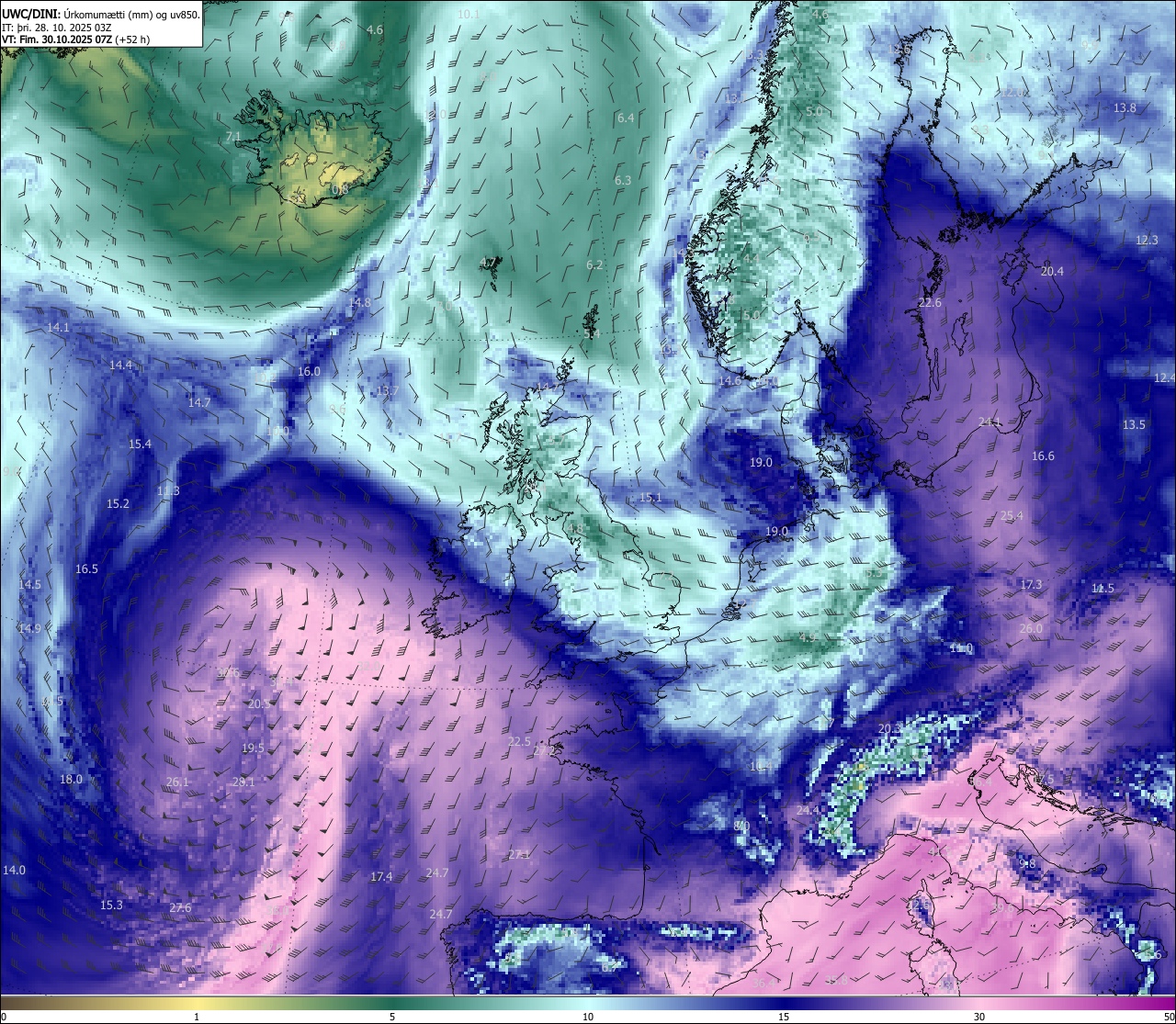
Task: Click the '27.1' value over France
Action: 519,854
